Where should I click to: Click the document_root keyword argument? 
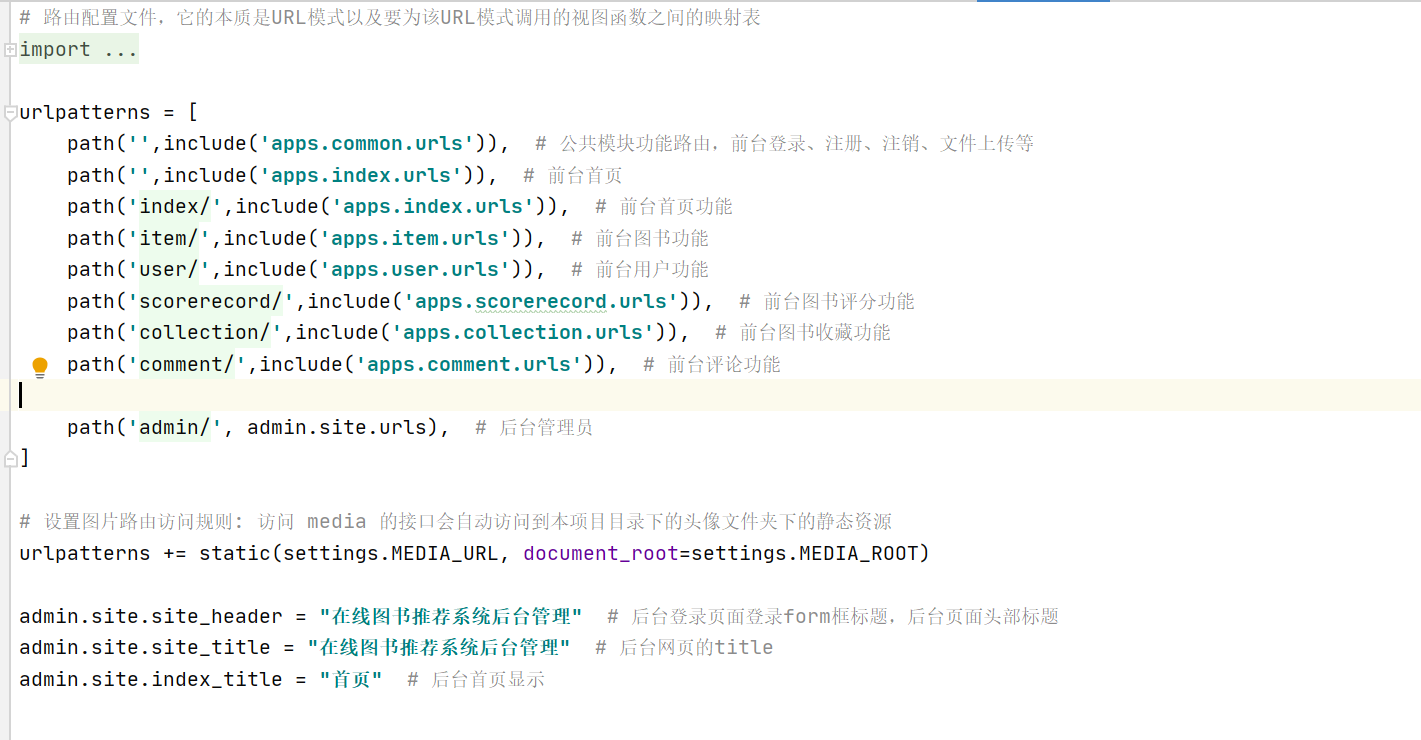coord(601,553)
